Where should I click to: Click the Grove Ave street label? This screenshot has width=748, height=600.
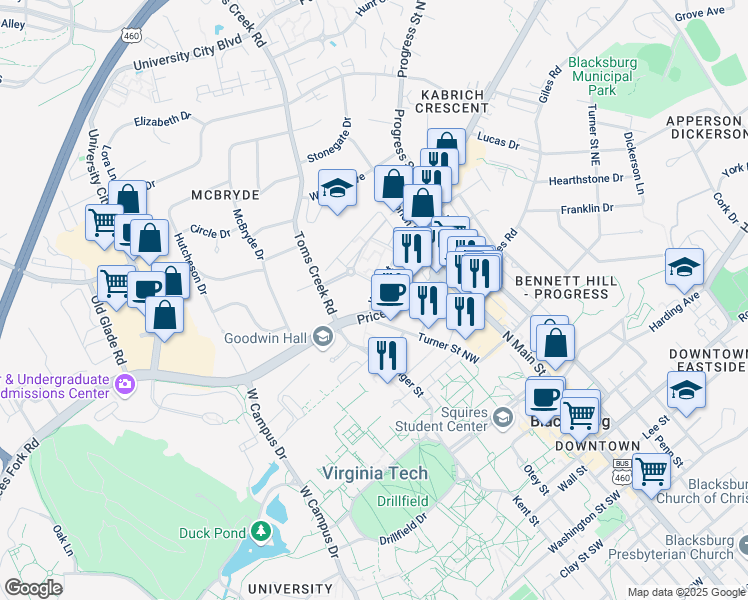pos(699,14)
